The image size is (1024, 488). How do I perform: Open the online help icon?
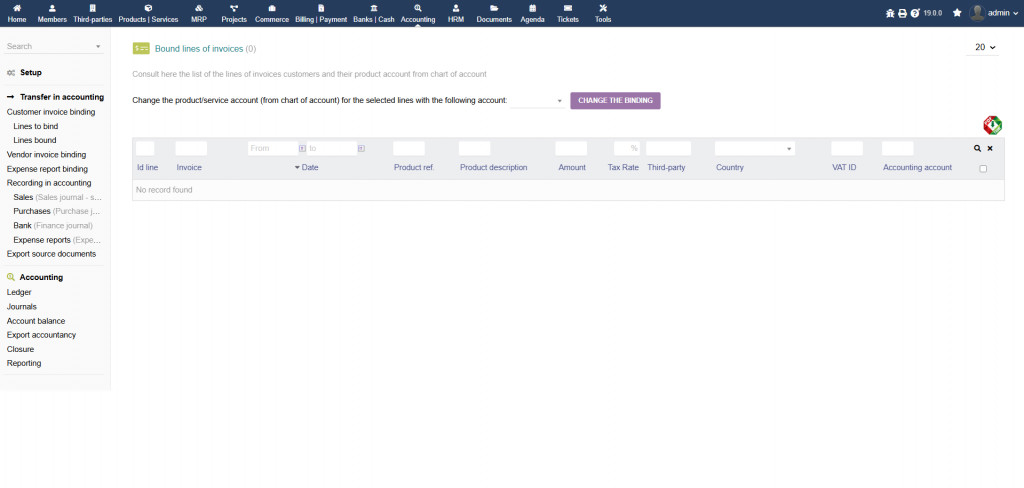pyautogui.click(x=915, y=13)
